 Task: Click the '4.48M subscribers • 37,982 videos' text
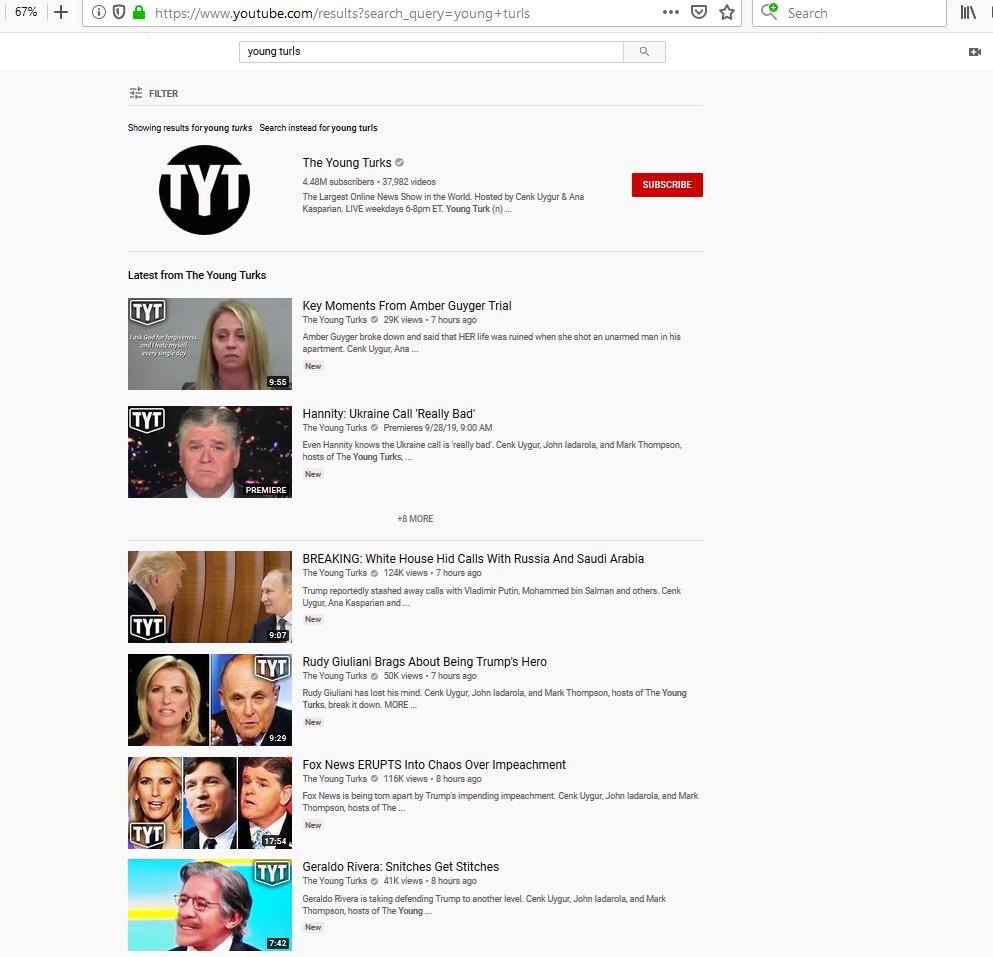pos(369,182)
